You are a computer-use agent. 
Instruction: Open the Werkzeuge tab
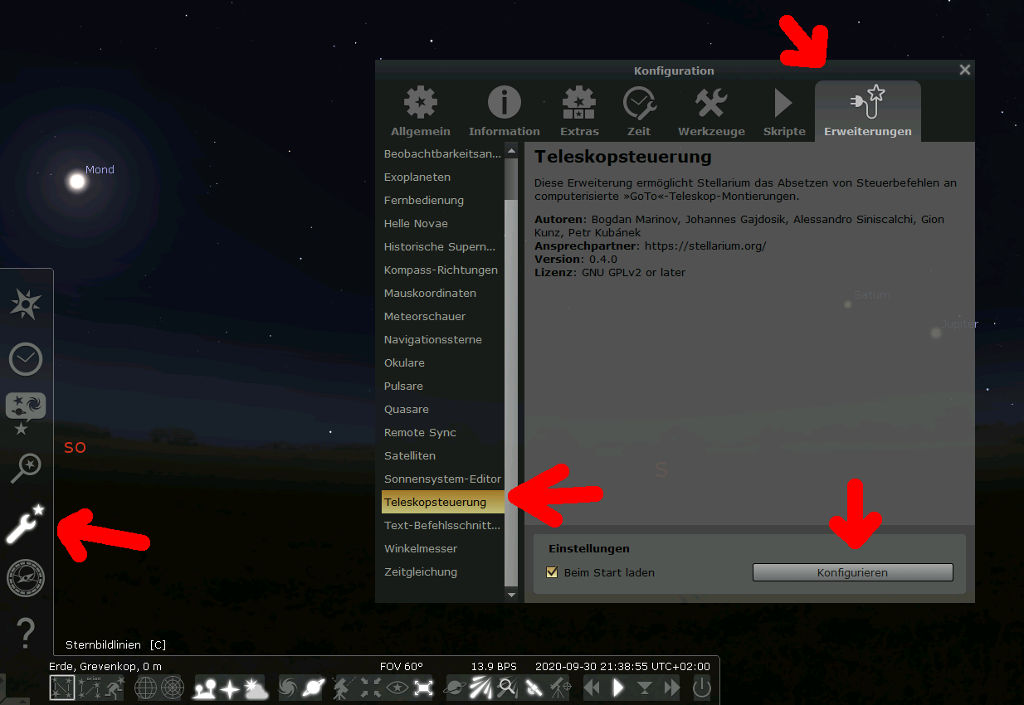(x=711, y=111)
